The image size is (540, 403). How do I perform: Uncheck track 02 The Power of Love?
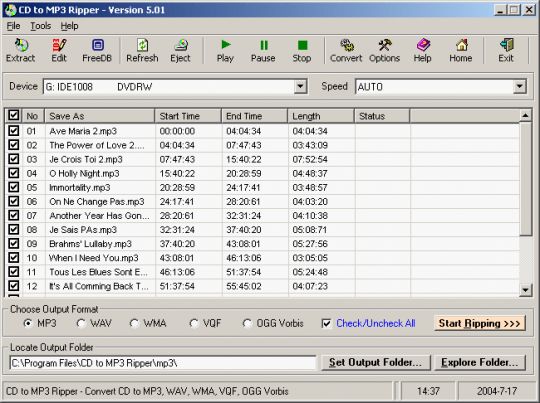14,145
